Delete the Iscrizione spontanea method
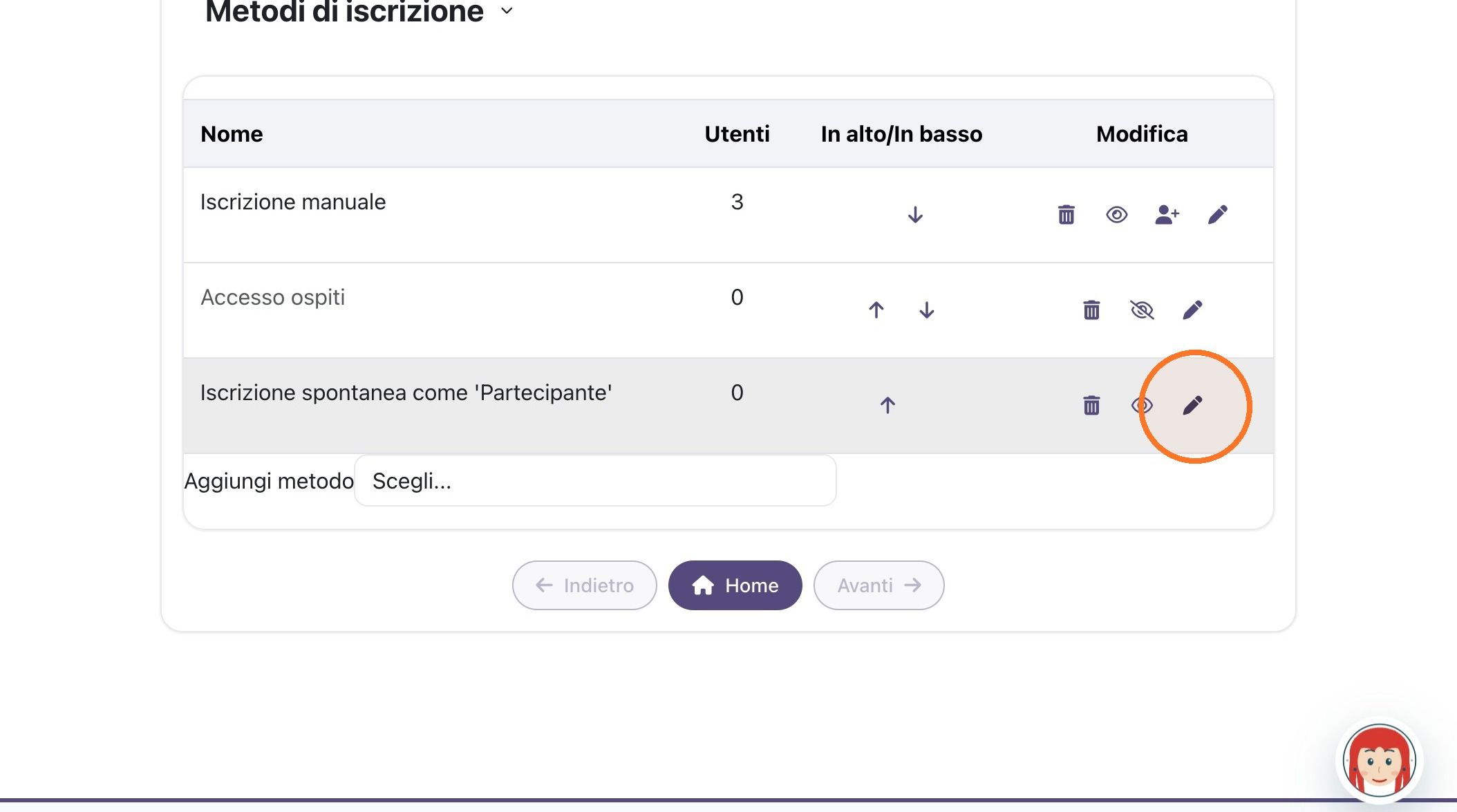Viewport: 1457px width, 812px height. click(1091, 406)
